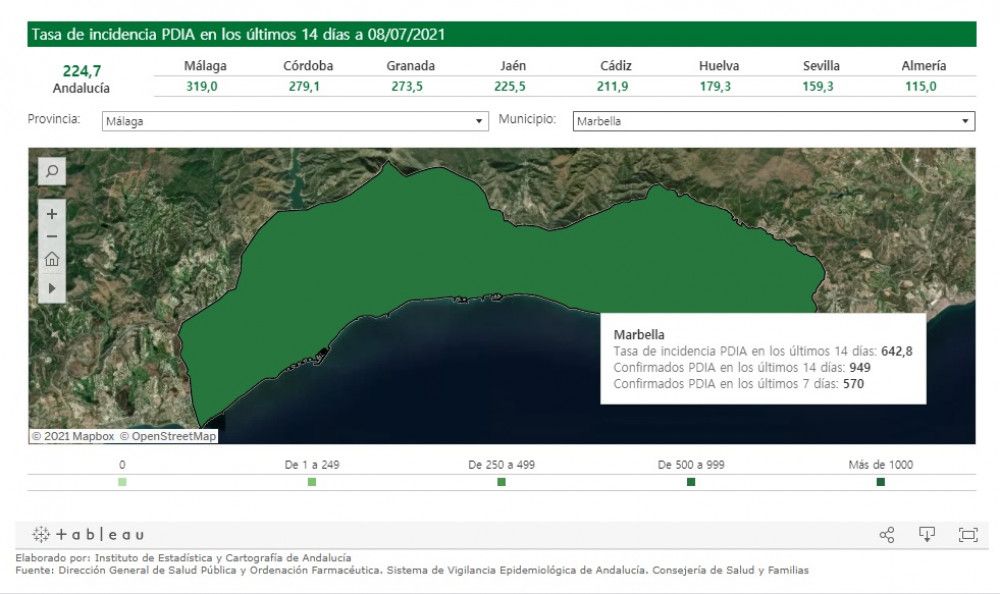
Task: Click the Cádiz rate value 211,9
Action: coord(612,86)
